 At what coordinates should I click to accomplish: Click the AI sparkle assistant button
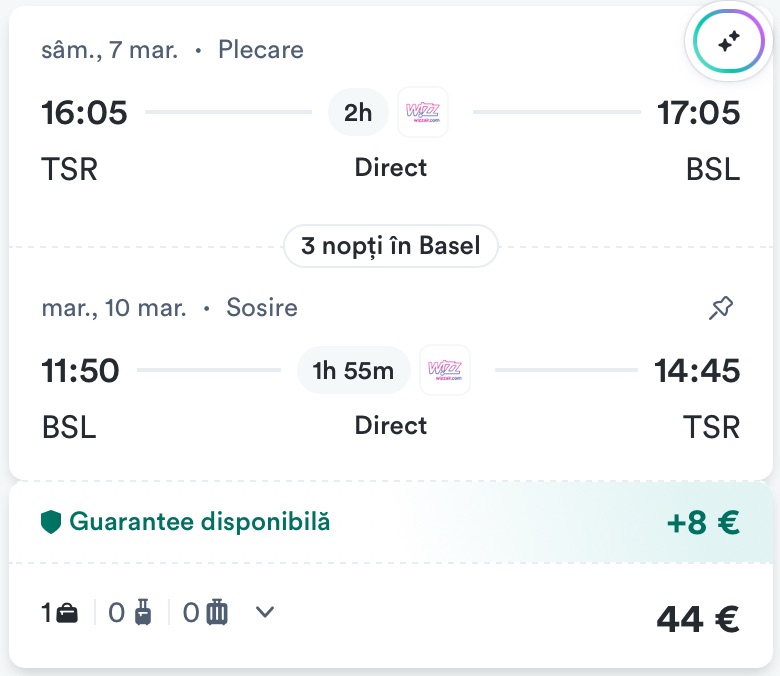pos(729,41)
